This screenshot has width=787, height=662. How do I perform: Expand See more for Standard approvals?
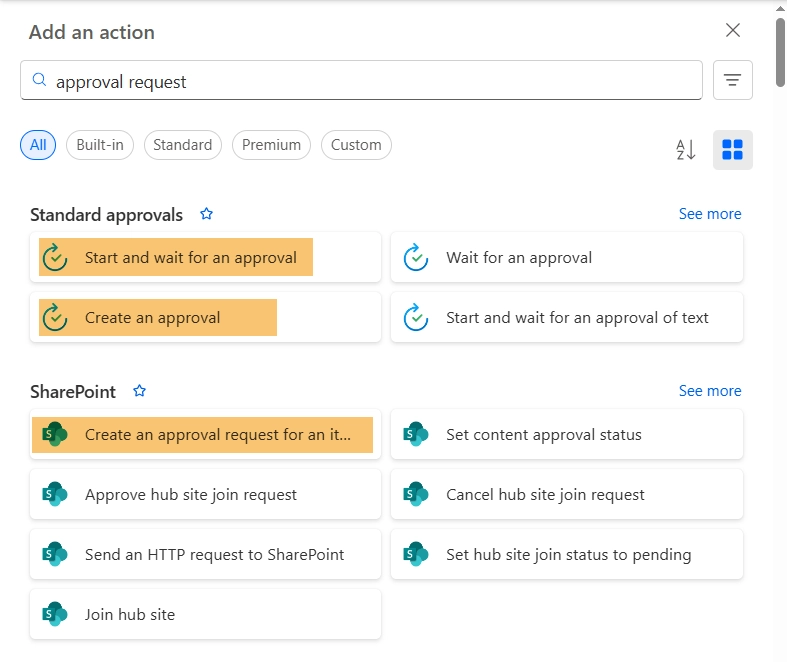[x=710, y=214]
